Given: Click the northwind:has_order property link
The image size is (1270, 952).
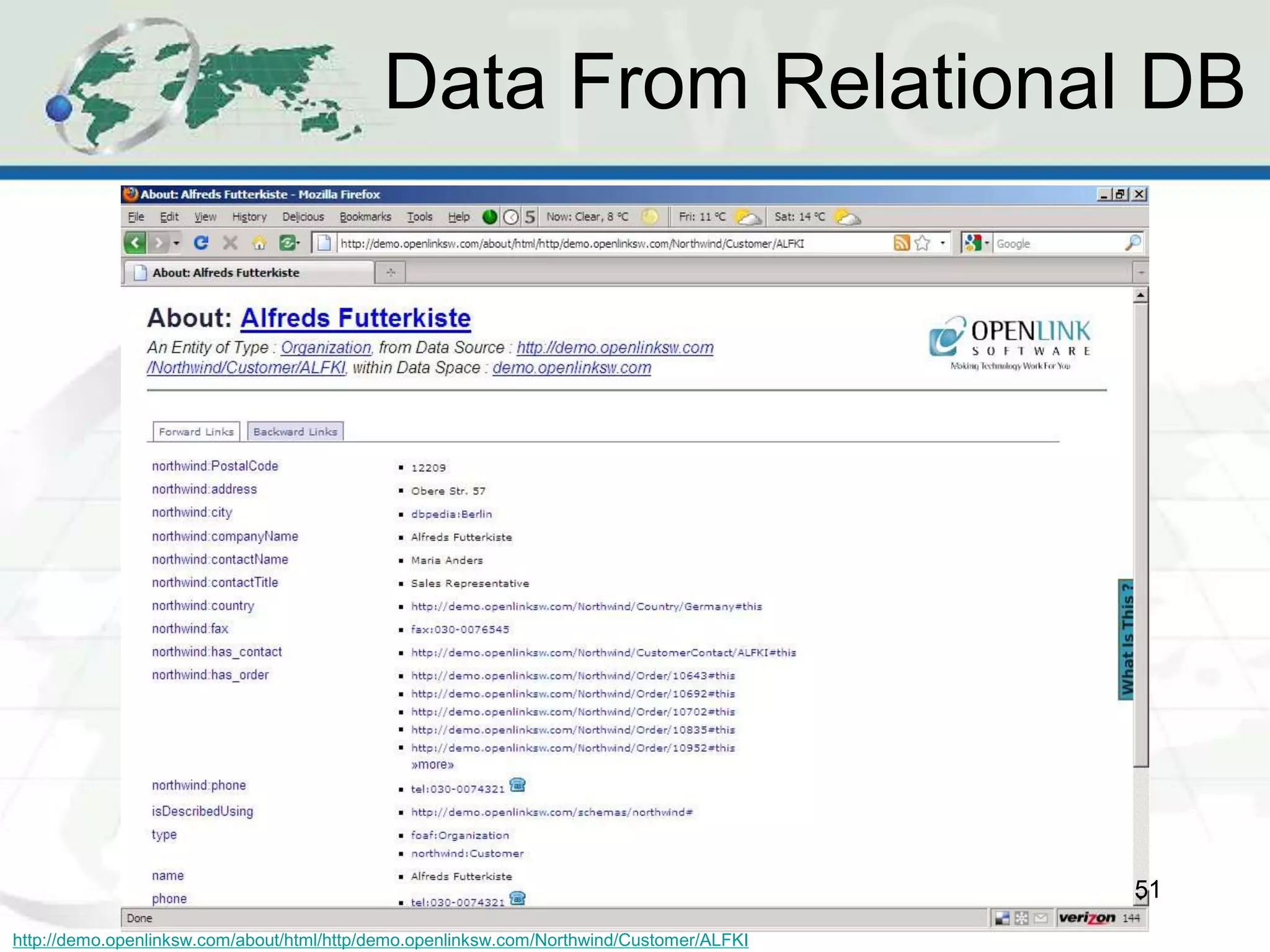Looking at the screenshot, I should pos(210,675).
